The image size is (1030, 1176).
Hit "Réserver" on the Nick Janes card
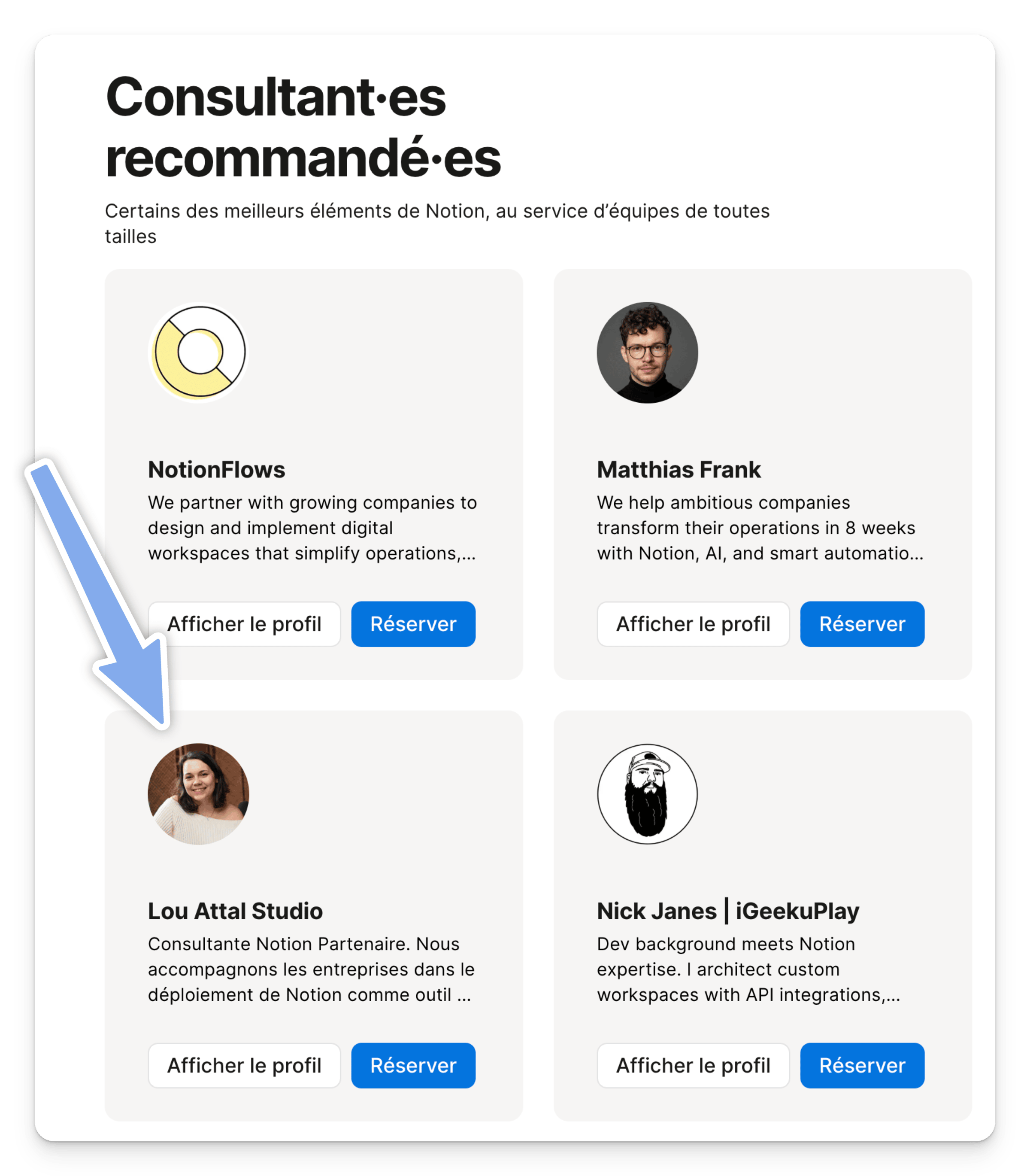click(862, 1065)
